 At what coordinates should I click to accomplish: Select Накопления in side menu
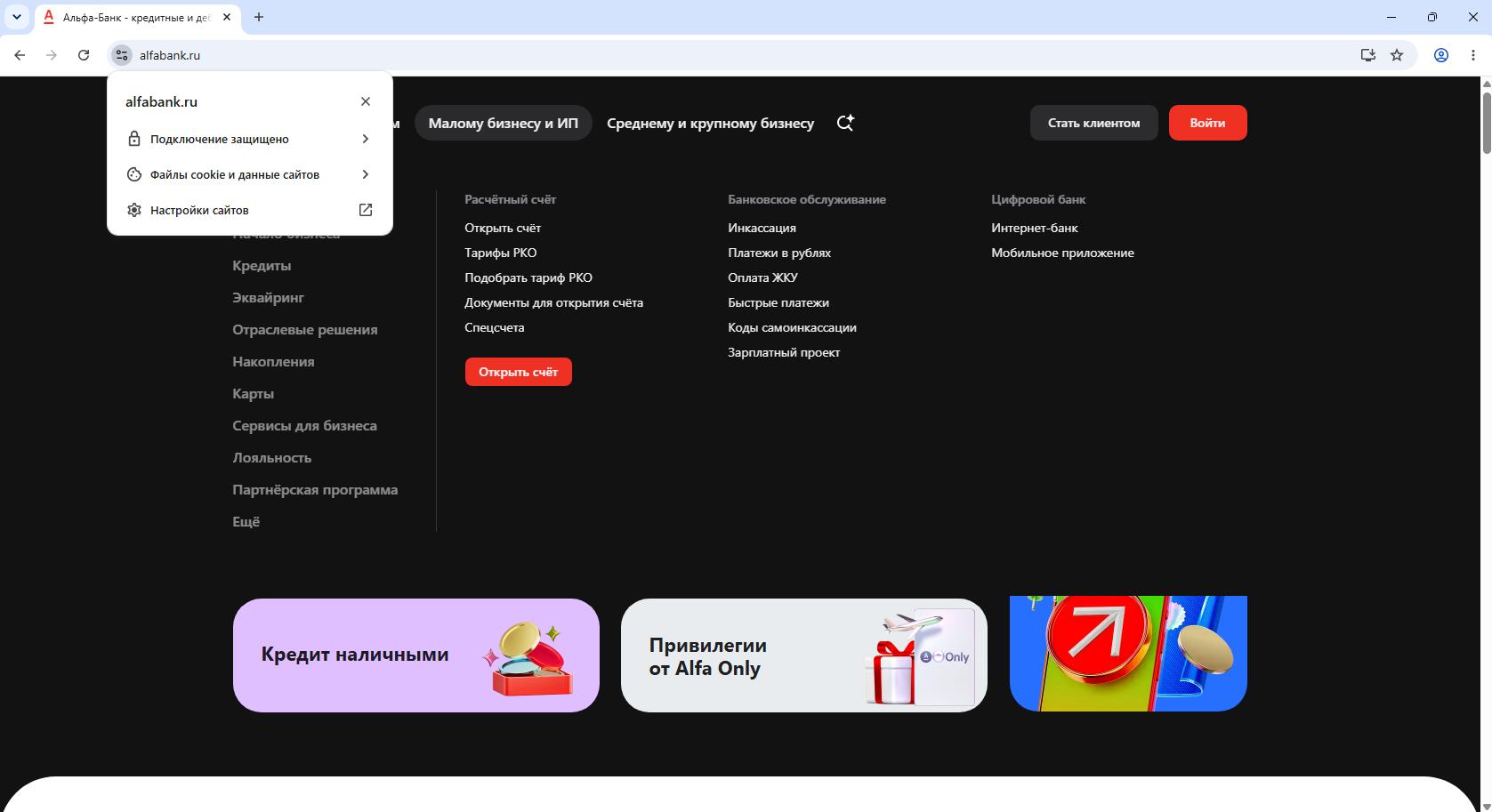click(273, 362)
